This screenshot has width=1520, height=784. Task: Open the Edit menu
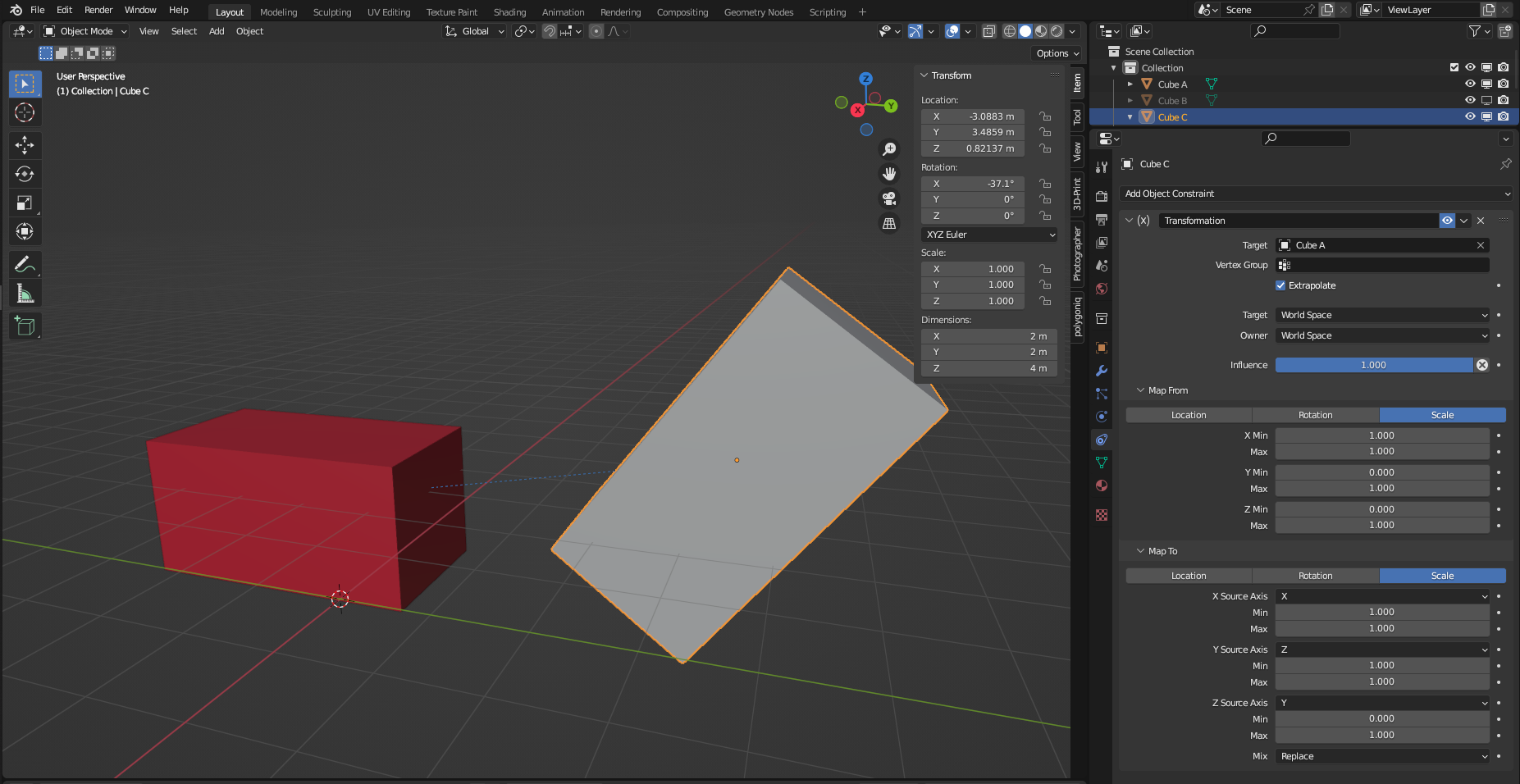[64, 10]
